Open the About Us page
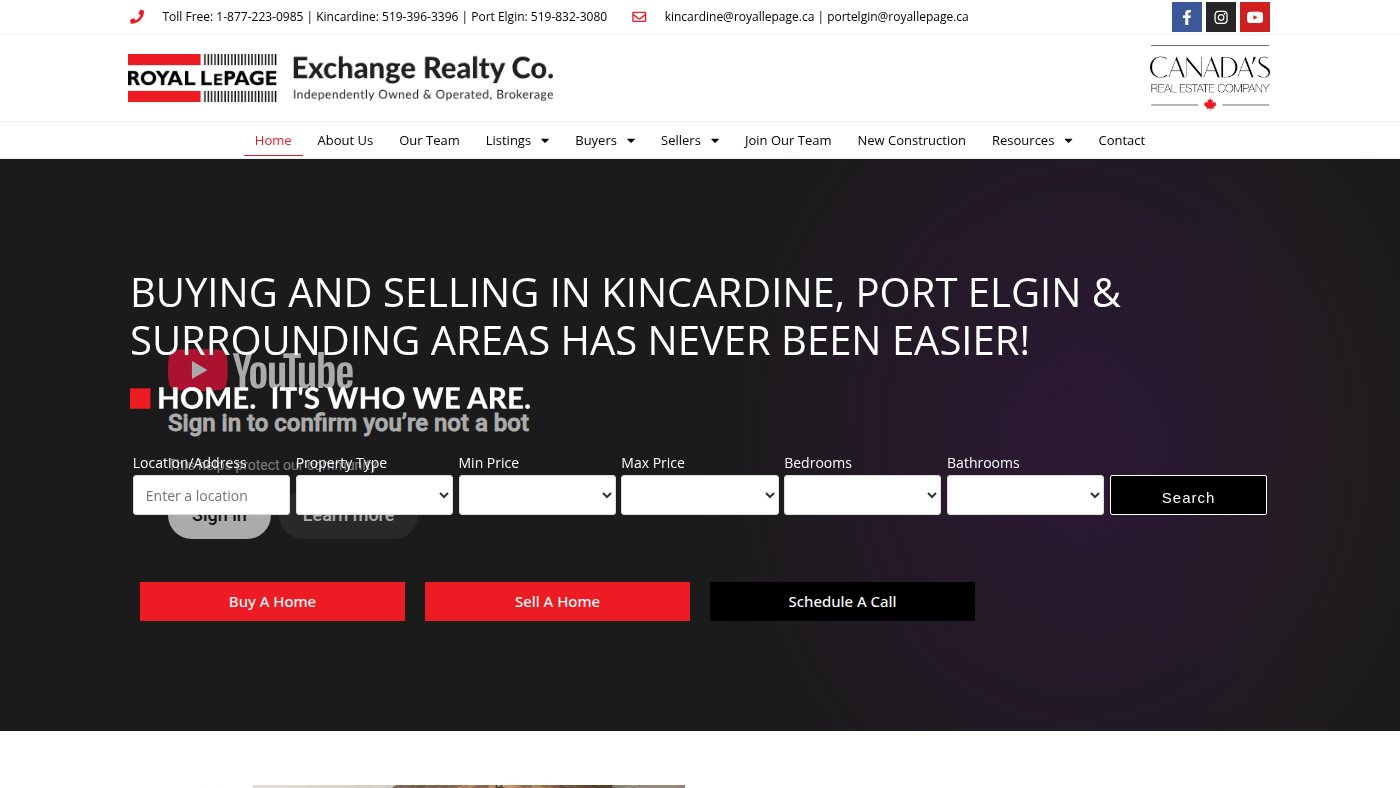Image resolution: width=1400 pixels, height=788 pixels. point(345,140)
